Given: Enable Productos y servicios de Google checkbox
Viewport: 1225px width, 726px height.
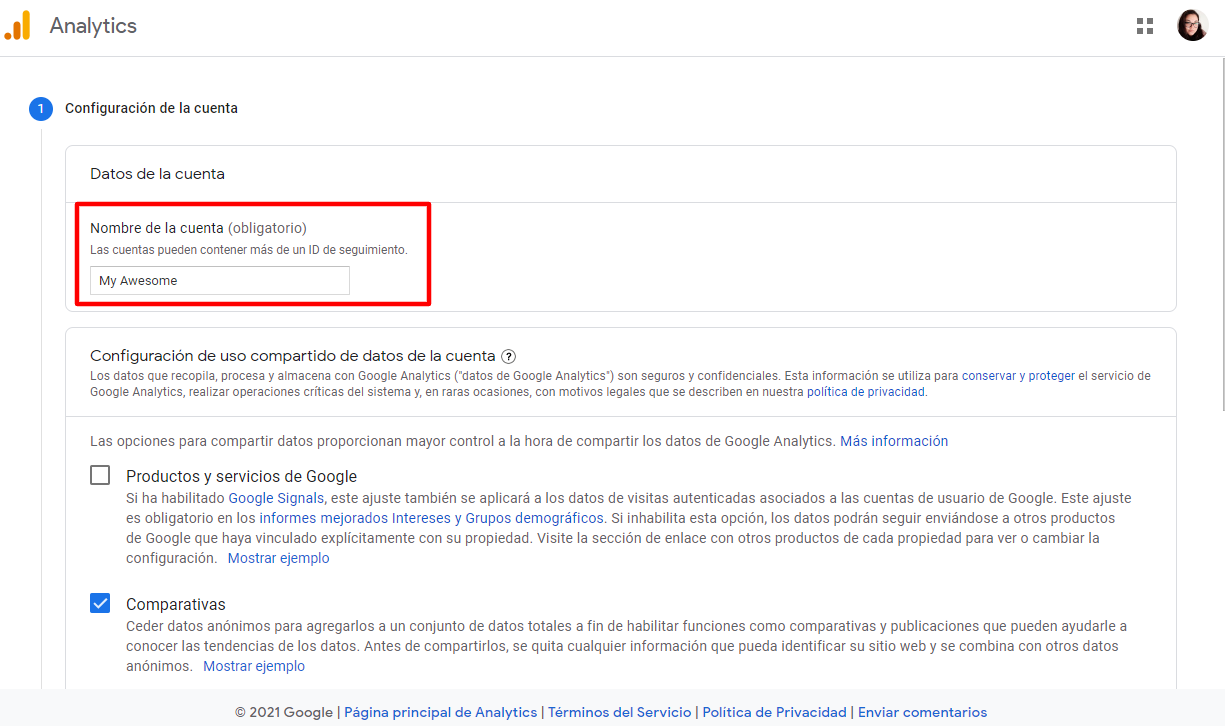Looking at the screenshot, I should (100, 475).
